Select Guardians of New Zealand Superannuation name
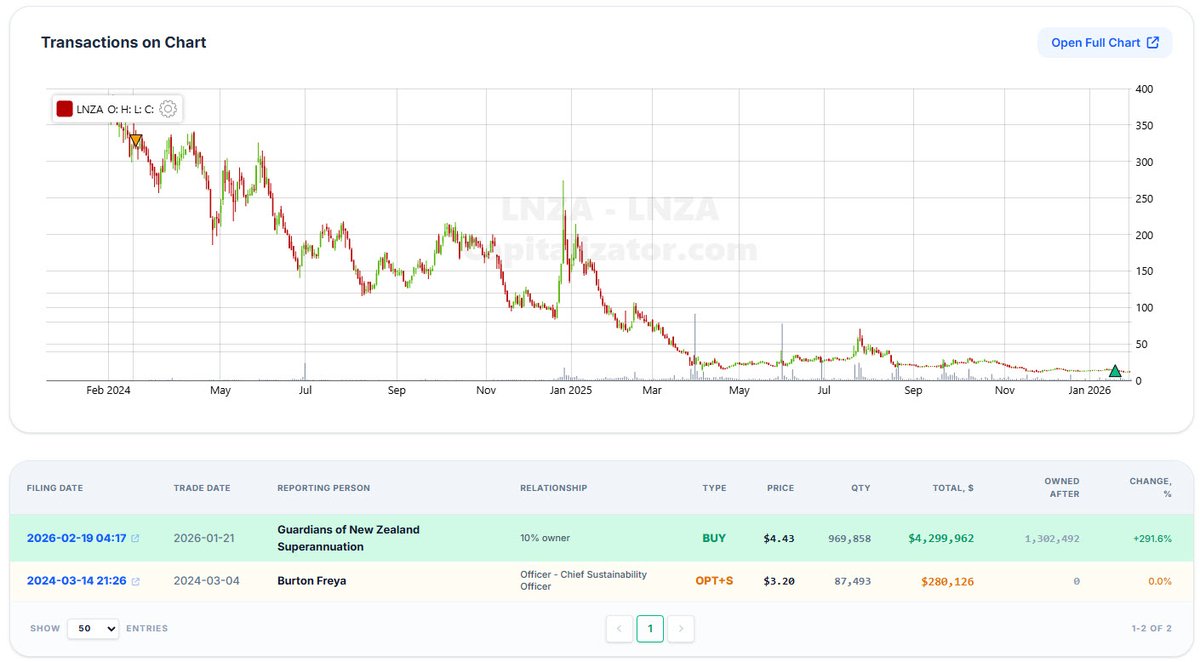Image resolution: width=1200 pixels, height=662 pixels. [348, 538]
